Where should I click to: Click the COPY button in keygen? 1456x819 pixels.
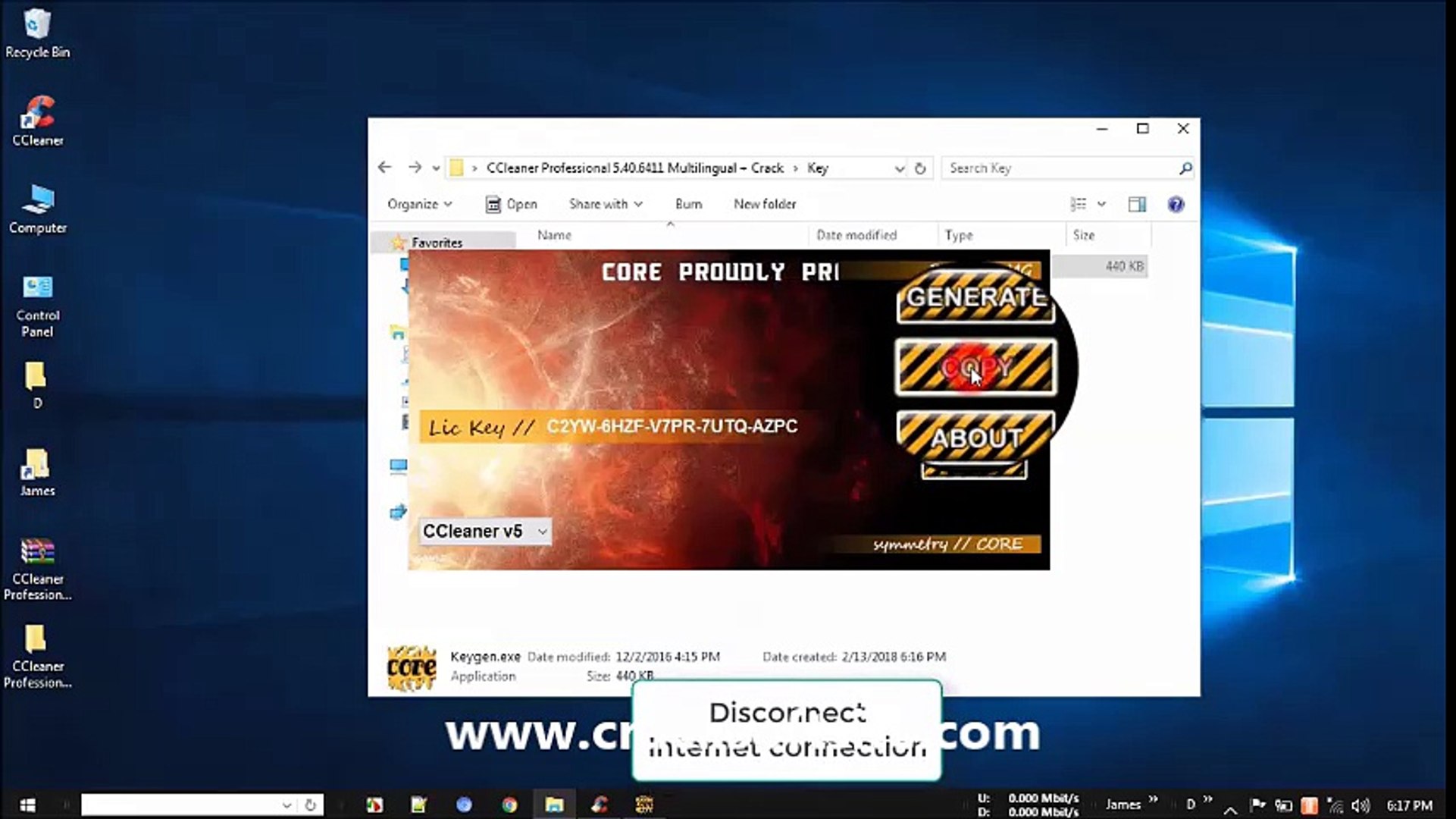tap(975, 368)
